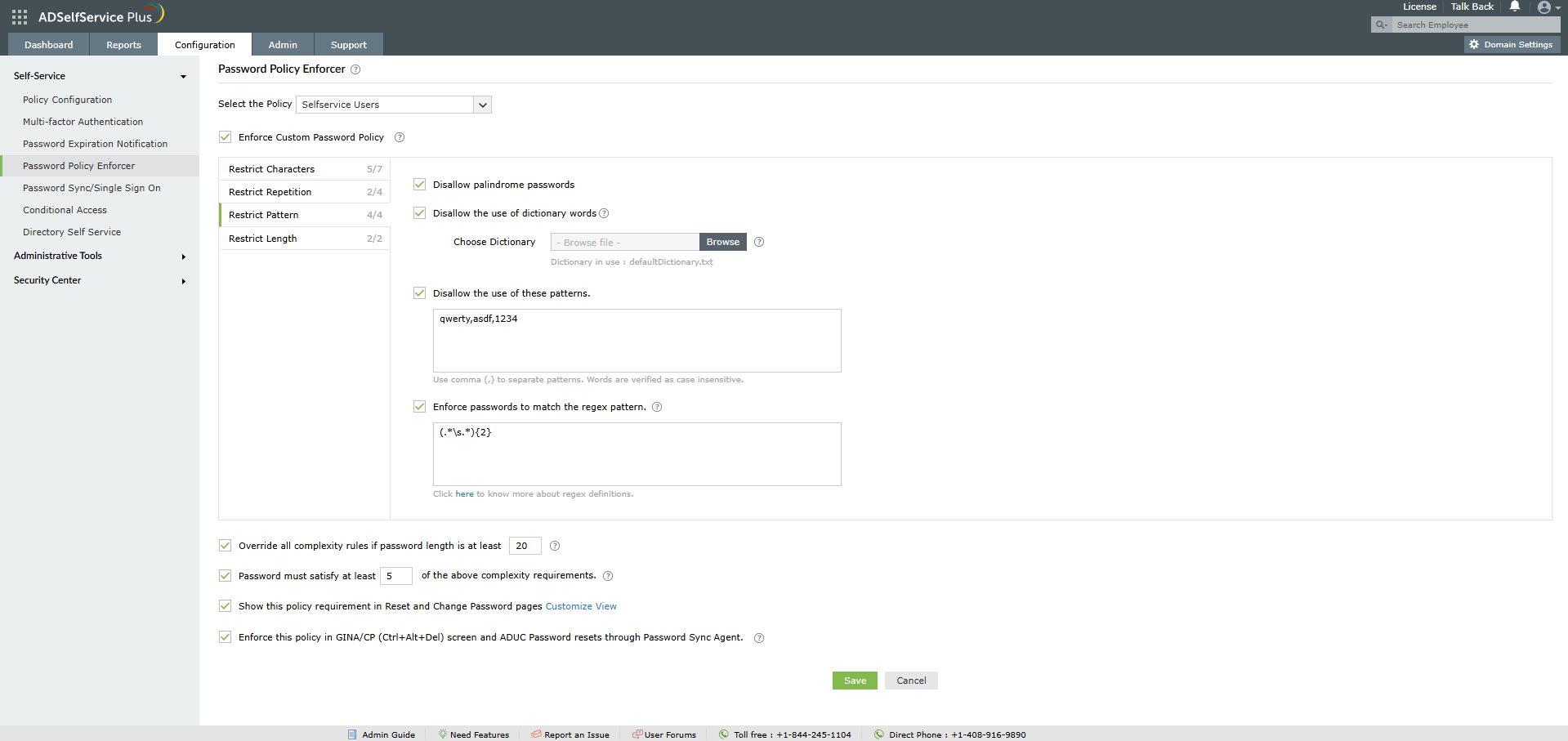
Task: Open the apps grid icon top-left
Action: coord(18,16)
